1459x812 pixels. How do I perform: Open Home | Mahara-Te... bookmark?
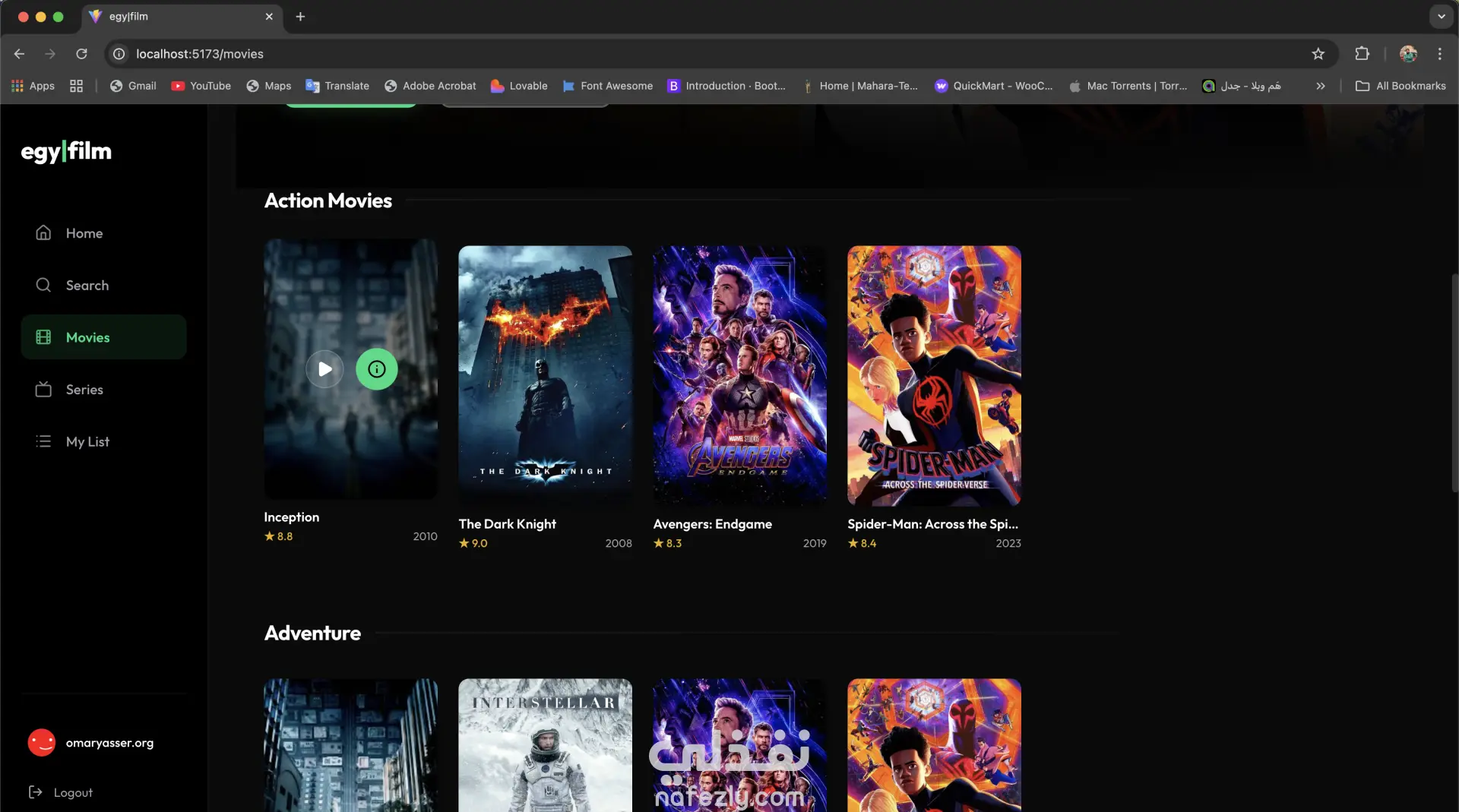point(859,86)
